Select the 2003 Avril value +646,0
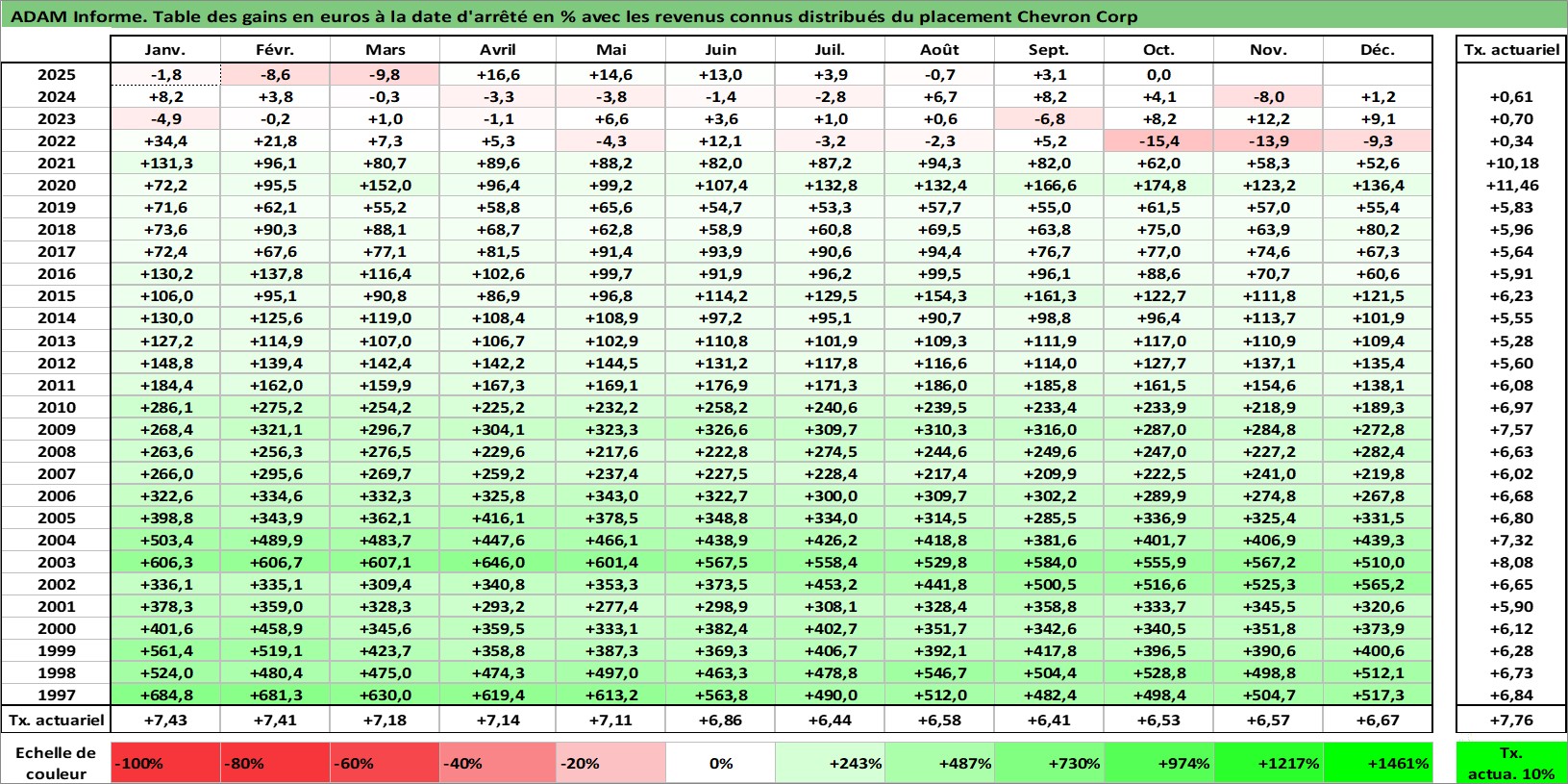 [x=497, y=562]
